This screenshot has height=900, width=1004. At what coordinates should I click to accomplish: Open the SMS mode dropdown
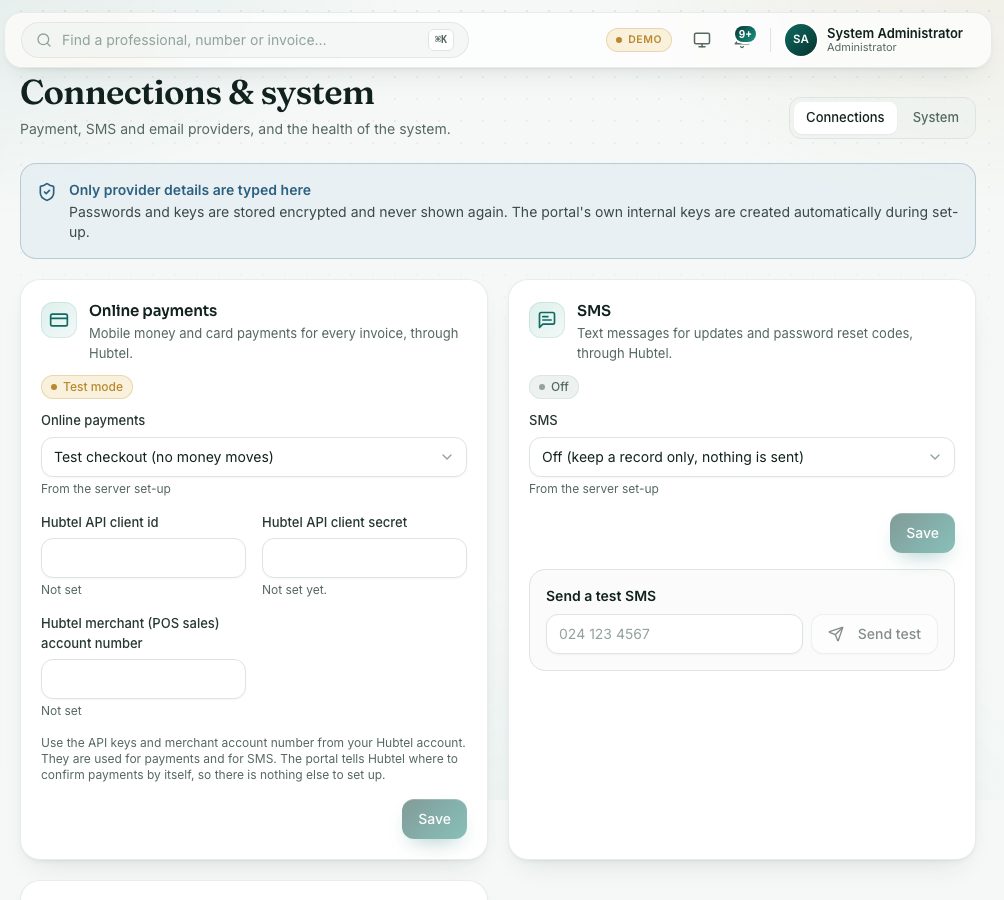click(741, 457)
